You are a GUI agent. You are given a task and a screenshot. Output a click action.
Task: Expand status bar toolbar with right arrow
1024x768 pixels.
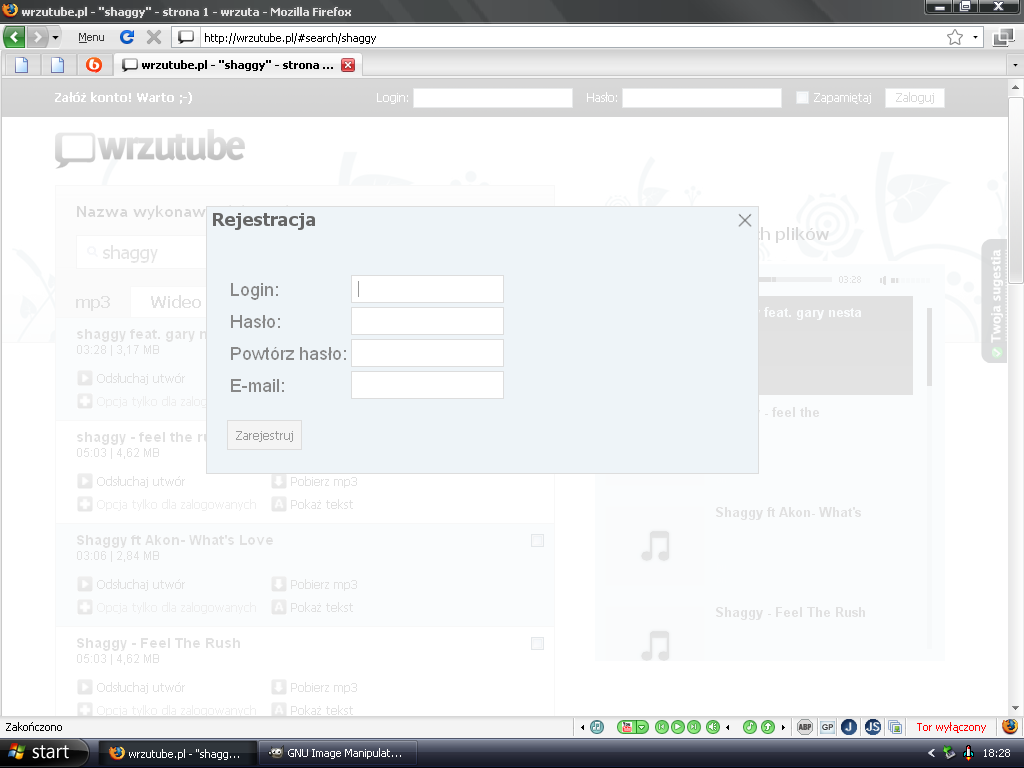(x=783, y=727)
